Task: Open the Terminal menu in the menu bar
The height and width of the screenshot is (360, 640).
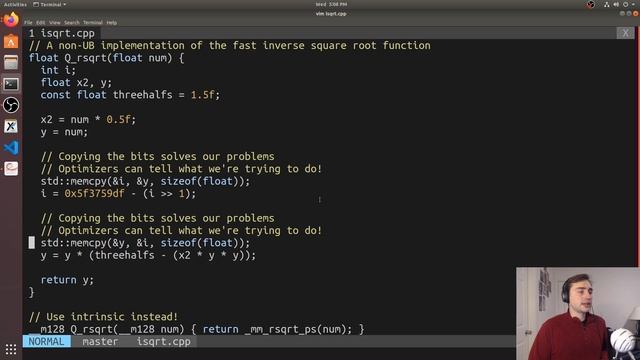Action: point(93,23)
